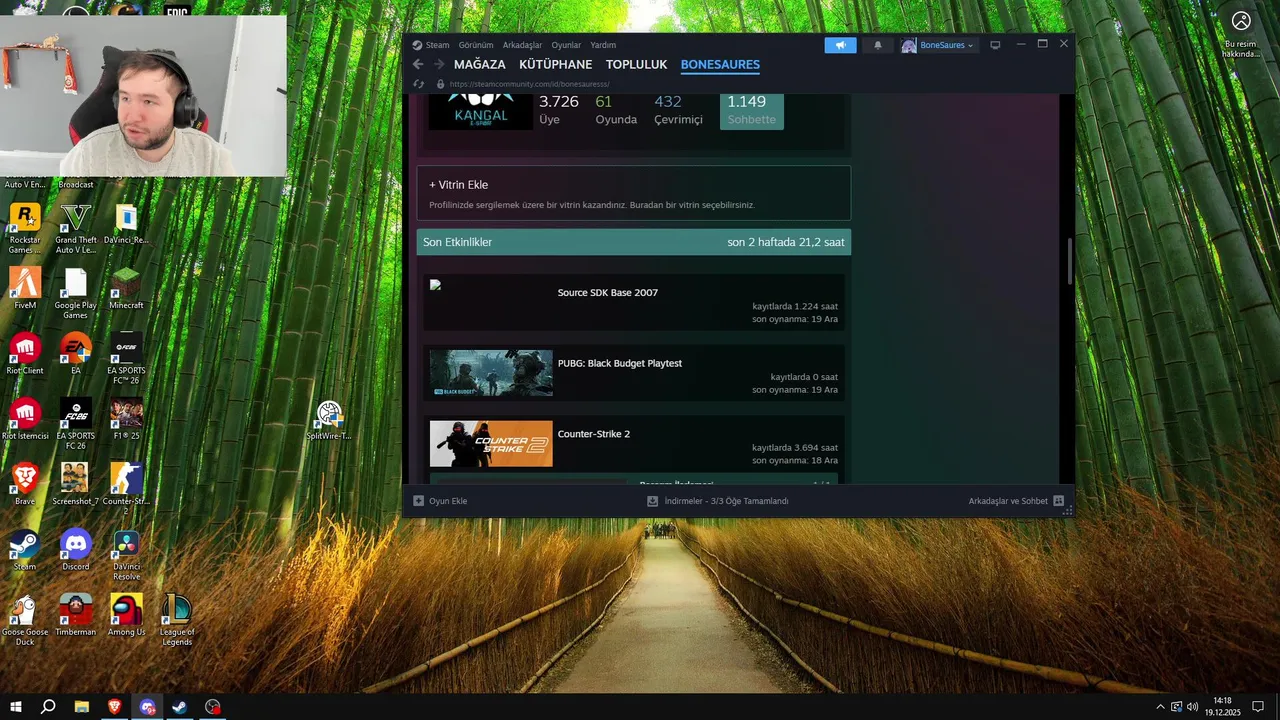Click the Steam page vertical scrollbar thumb
Image resolution: width=1280 pixels, height=720 pixels.
coord(1069,260)
